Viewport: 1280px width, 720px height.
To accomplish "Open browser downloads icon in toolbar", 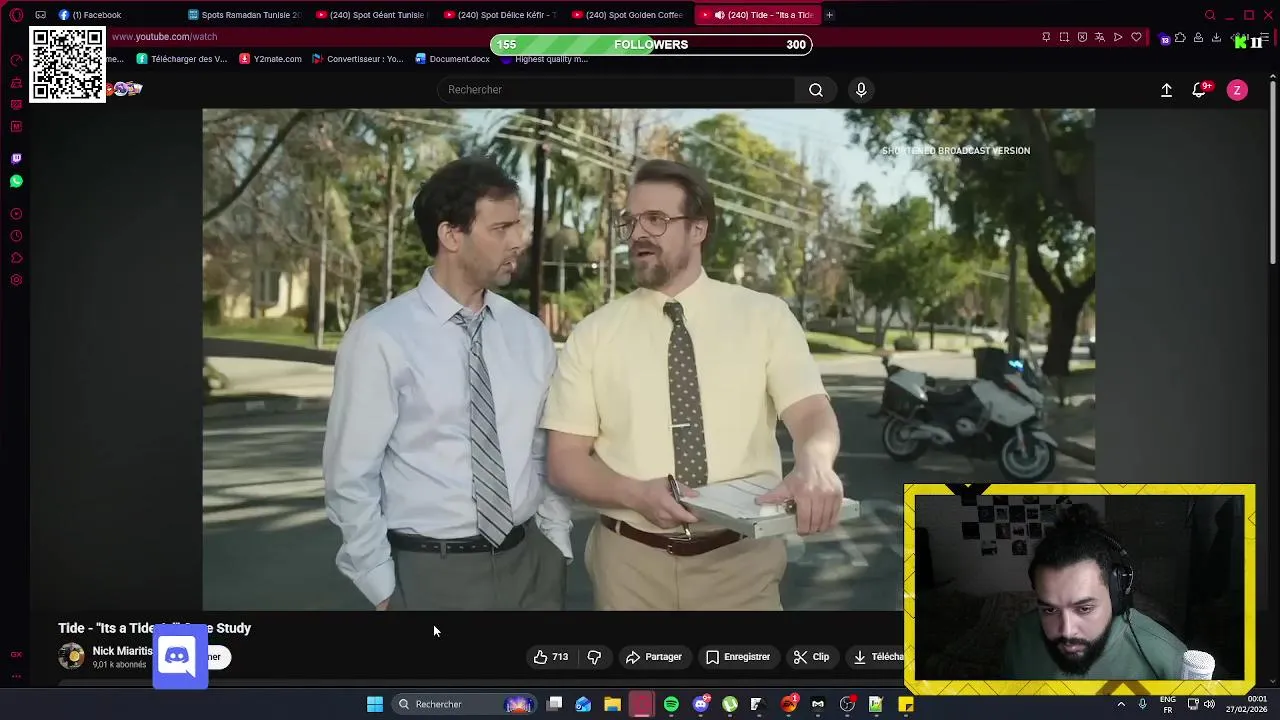I will pos(1216,37).
